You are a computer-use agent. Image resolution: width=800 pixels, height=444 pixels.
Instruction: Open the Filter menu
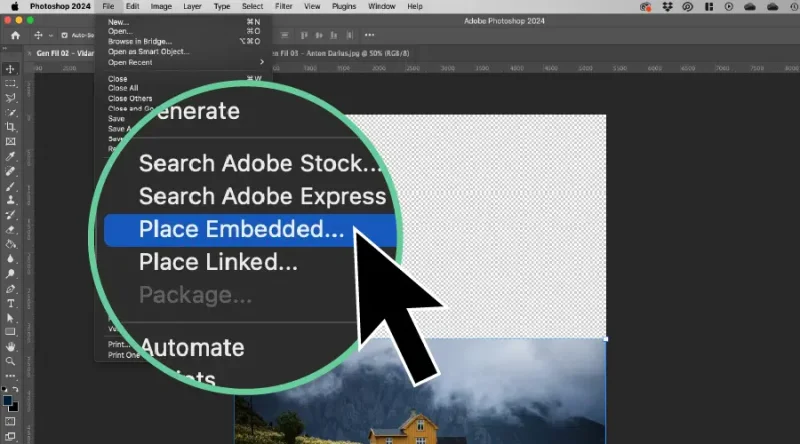[284, 7]
